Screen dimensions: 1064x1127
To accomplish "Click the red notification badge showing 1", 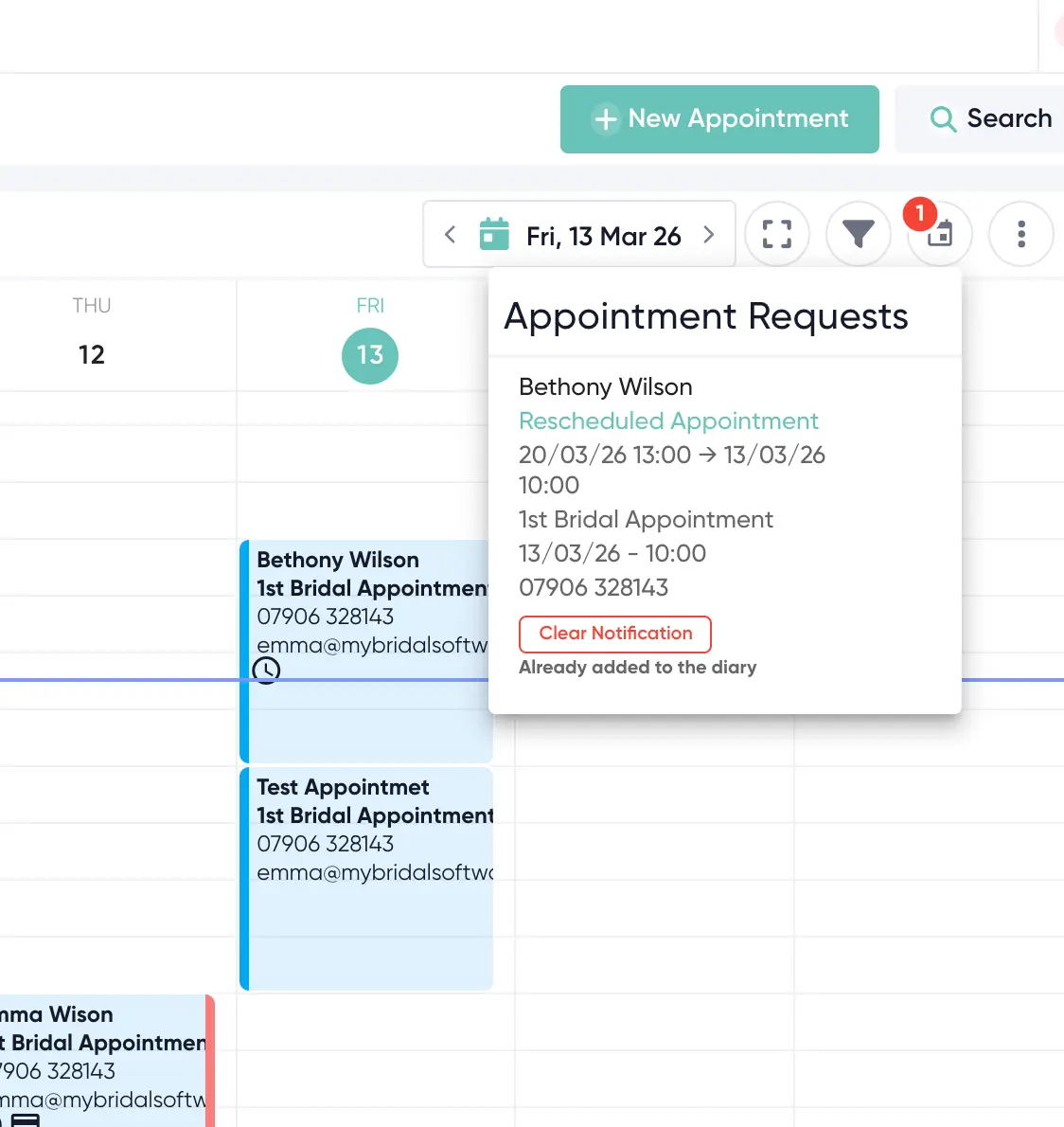I will click(919, 214).
